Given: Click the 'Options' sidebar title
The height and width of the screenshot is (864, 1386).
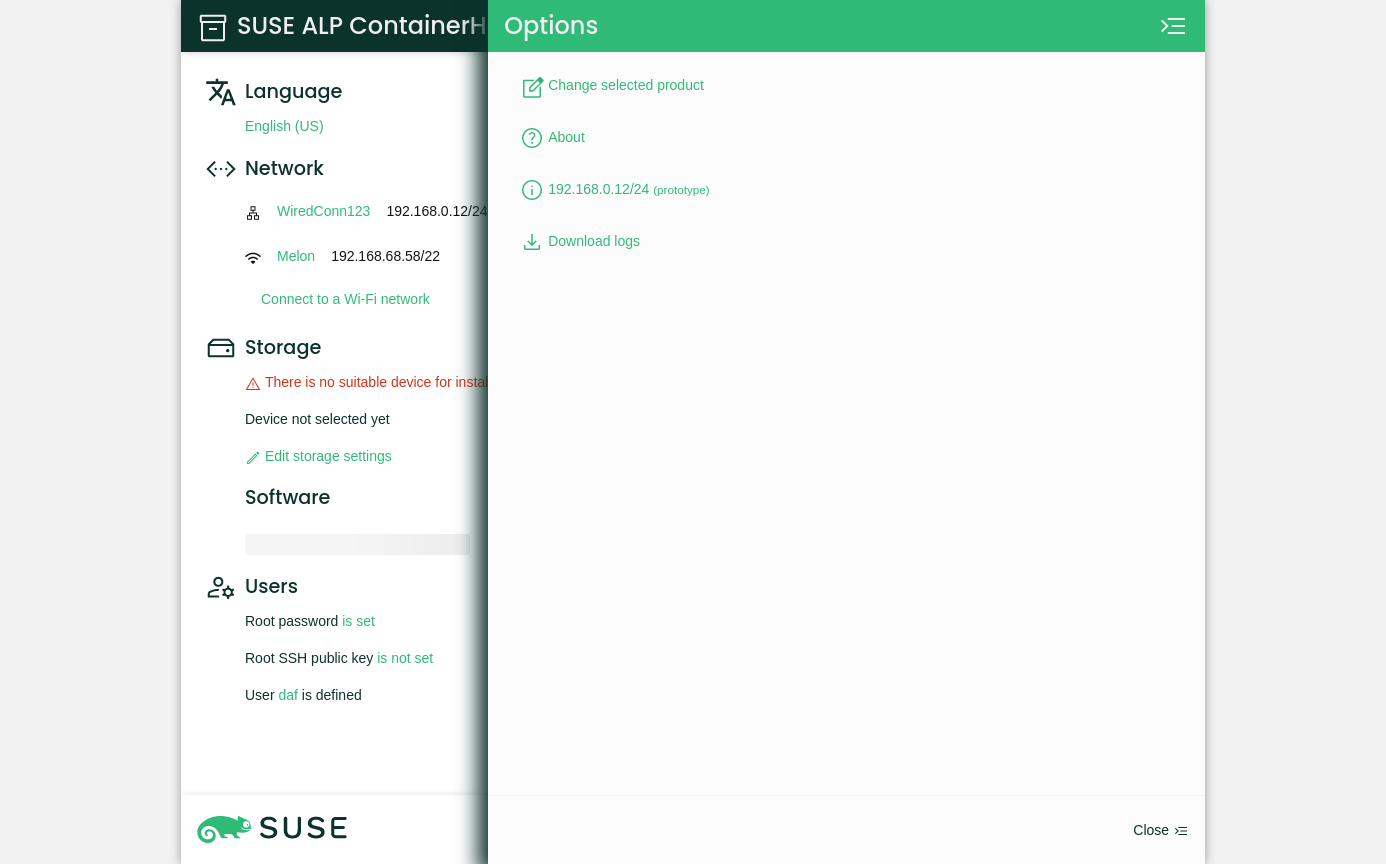Looking at the screenshot, I should click(x=551, y=26).
